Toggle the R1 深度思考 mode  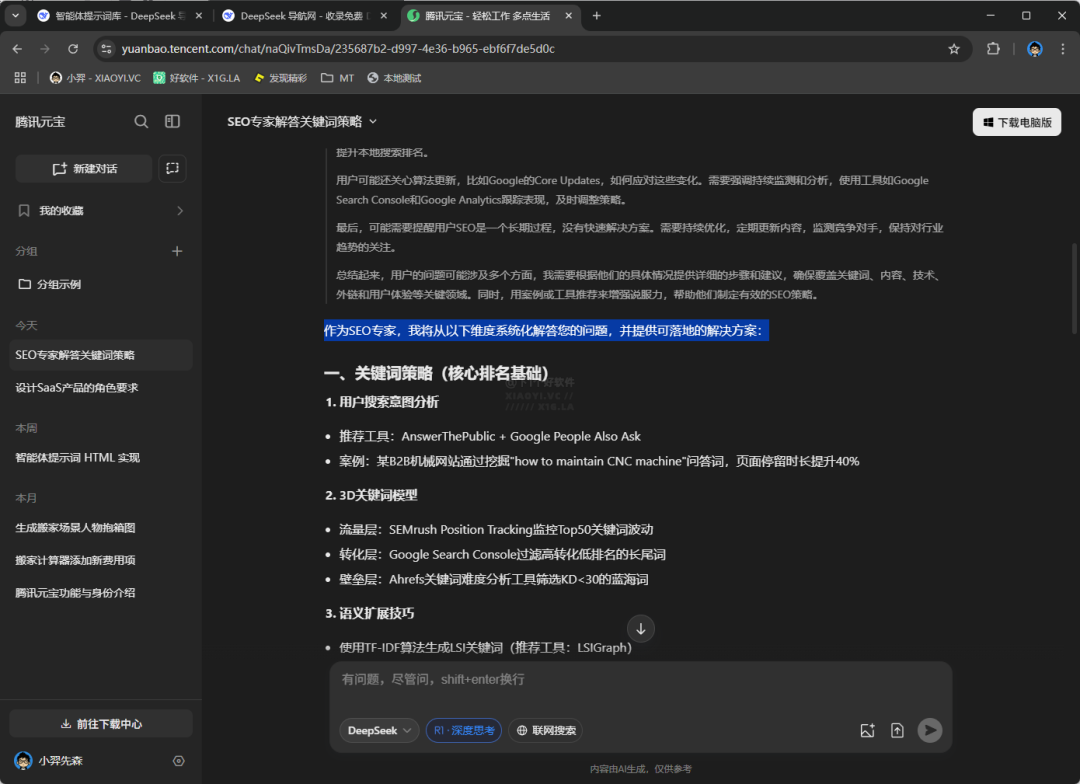pos(464,730)
